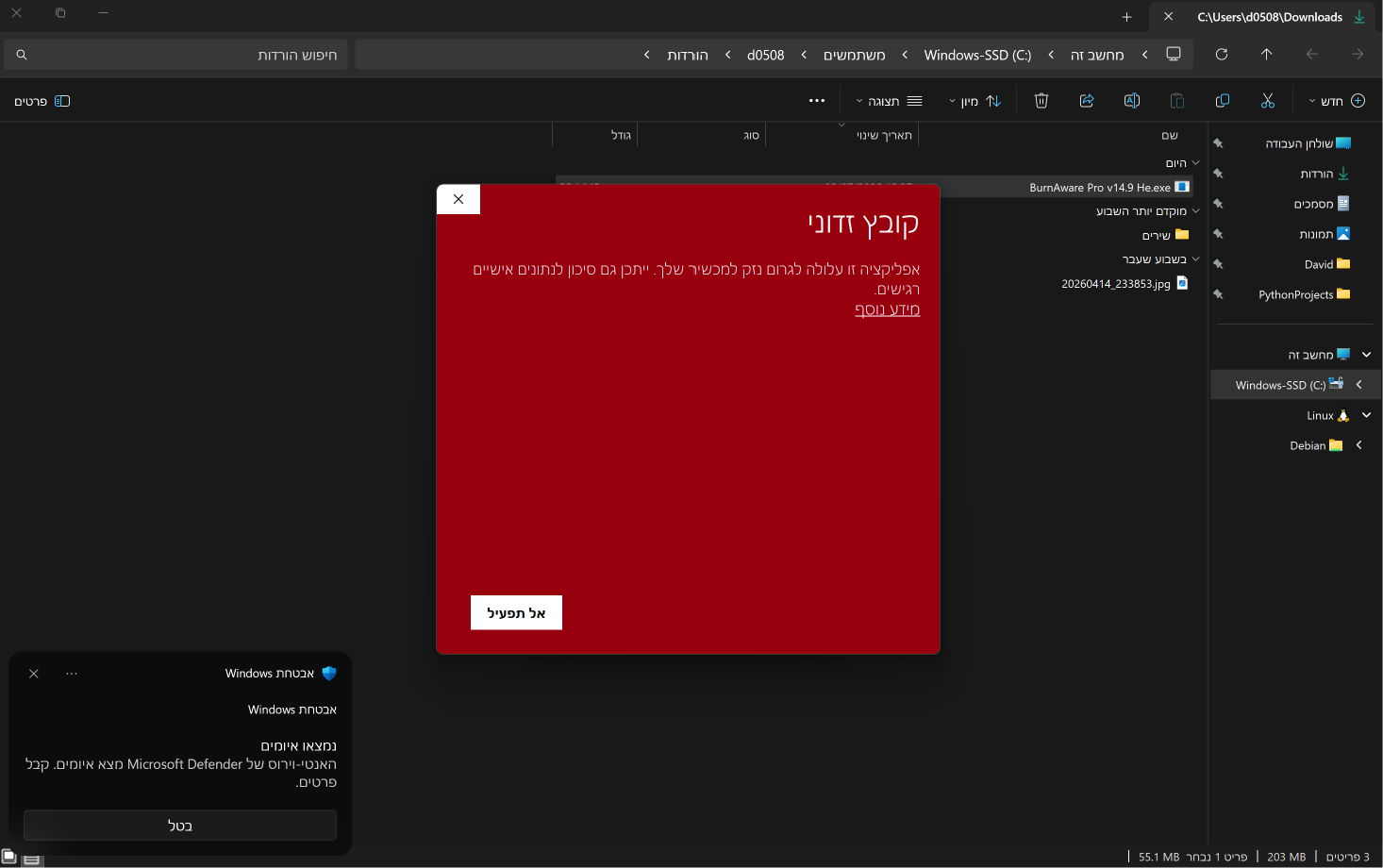
Task: Click d0508 breadcrumb segment
Action: (x=766, y=55)
